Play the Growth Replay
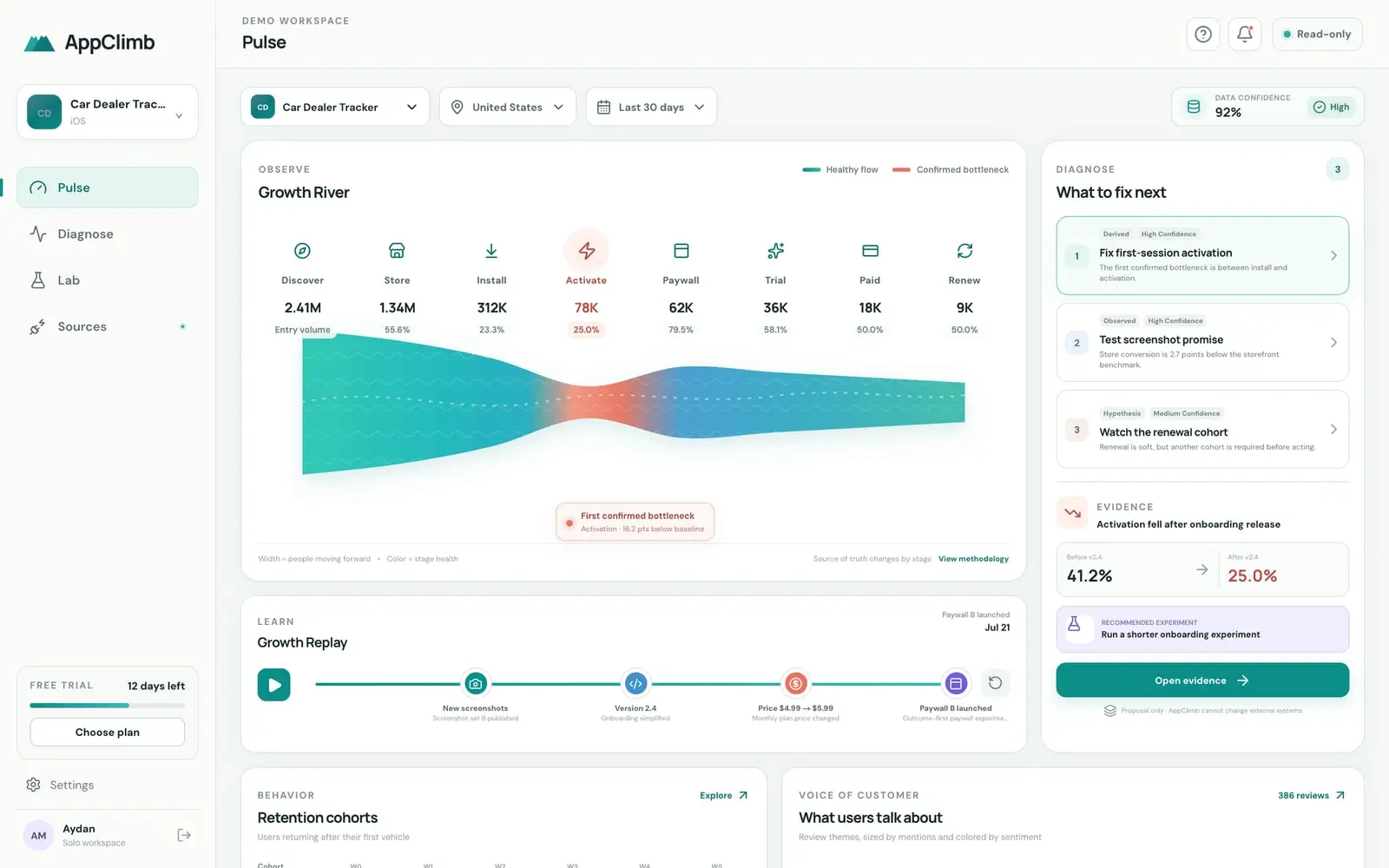This screenshot has width=1389, height=868. point(273,685)
